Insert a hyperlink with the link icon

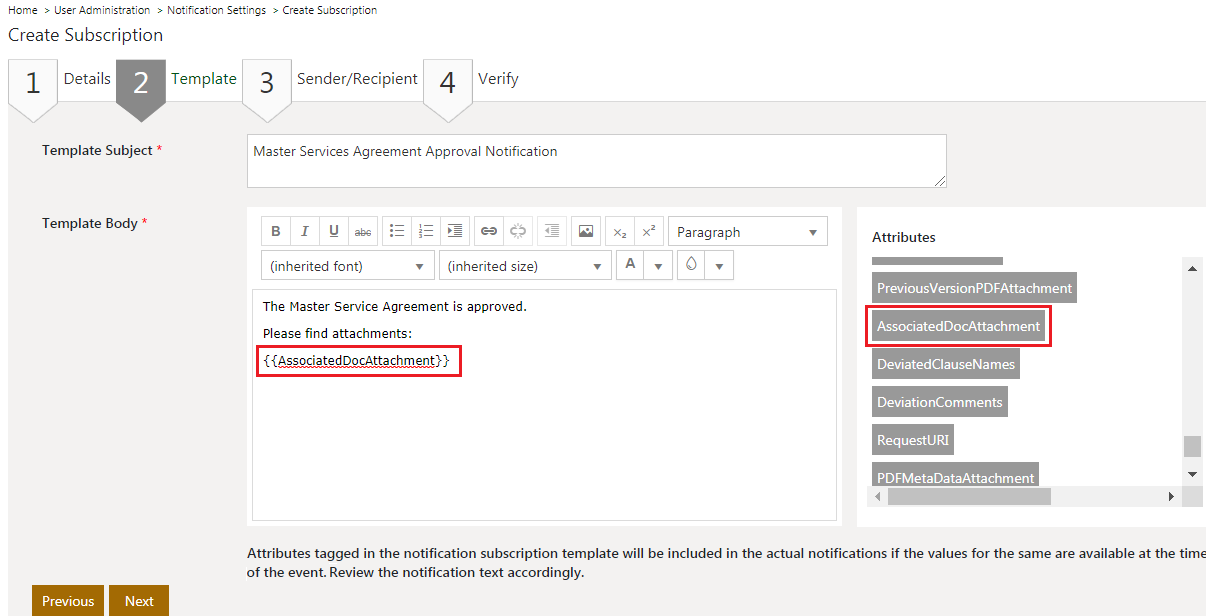coord(489,231)
